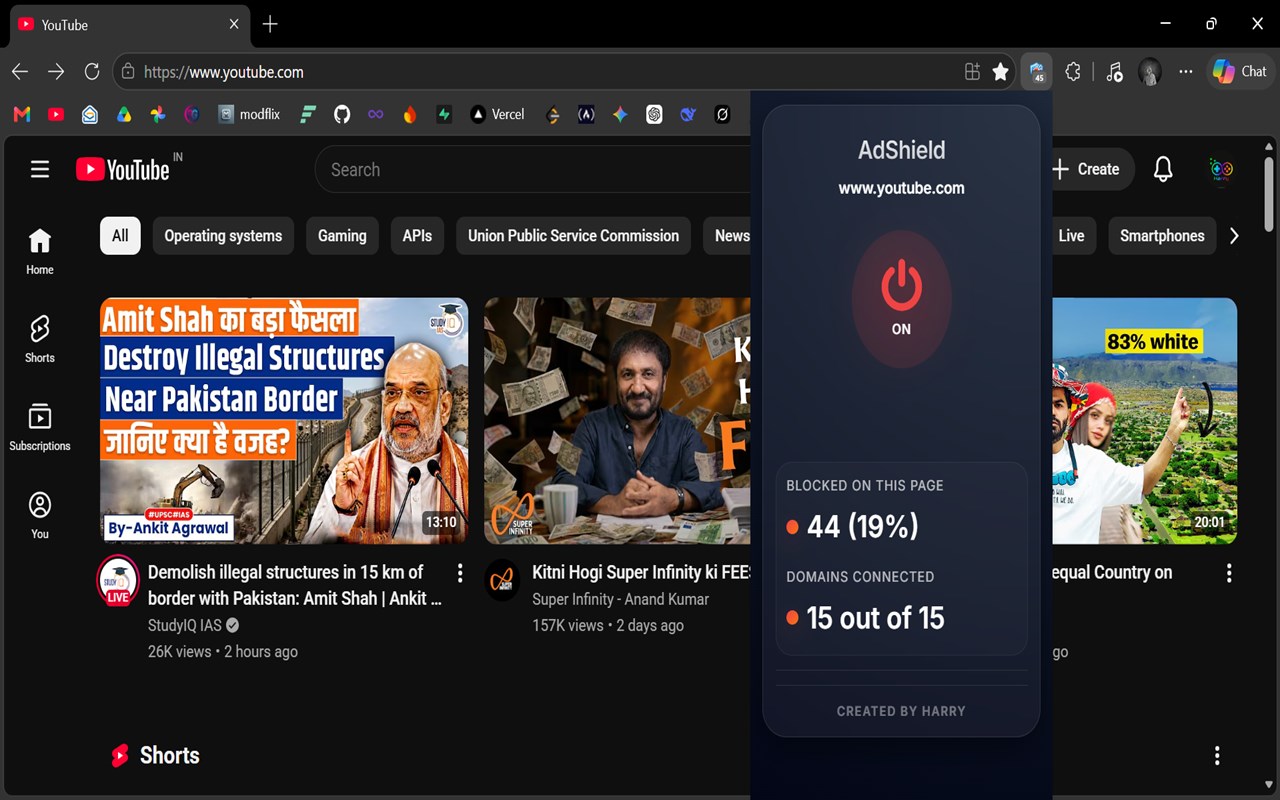Open the Gemini sparkle bookmark
Viewport: 1280px width, 800px height.
pyautogui.click(x=620, y=115)
